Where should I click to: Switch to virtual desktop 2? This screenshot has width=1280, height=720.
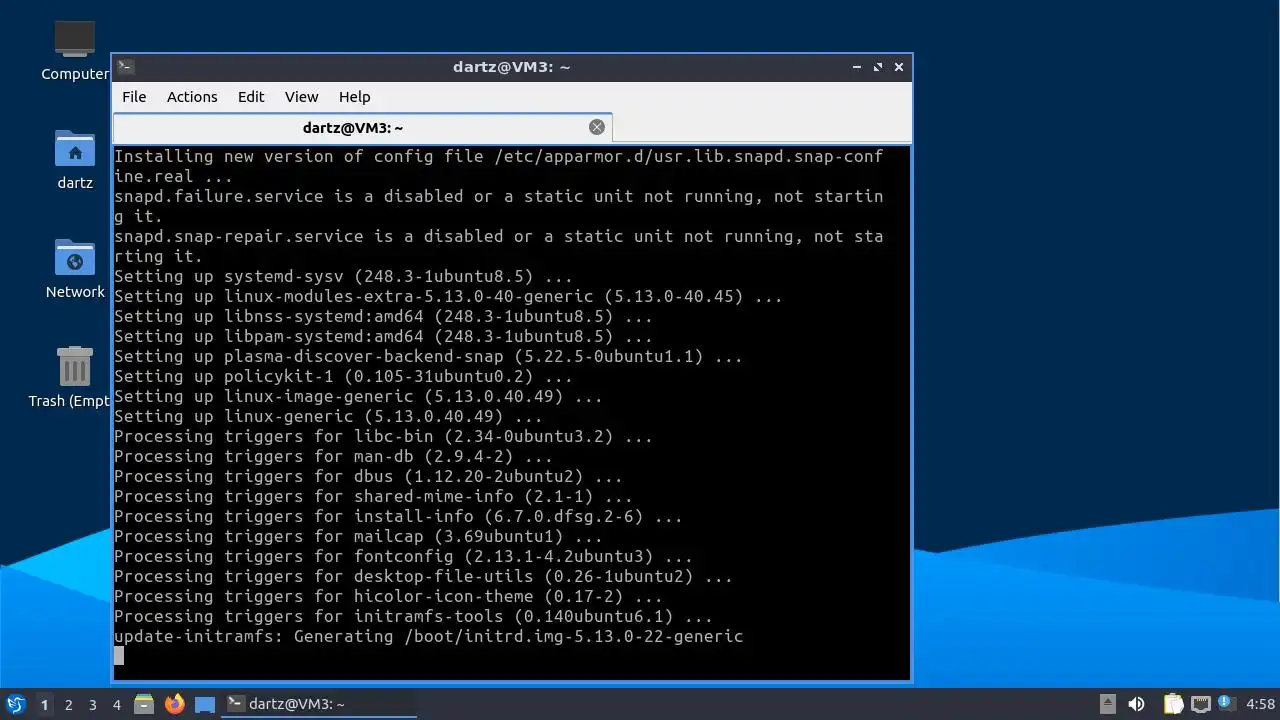(68, 704)
